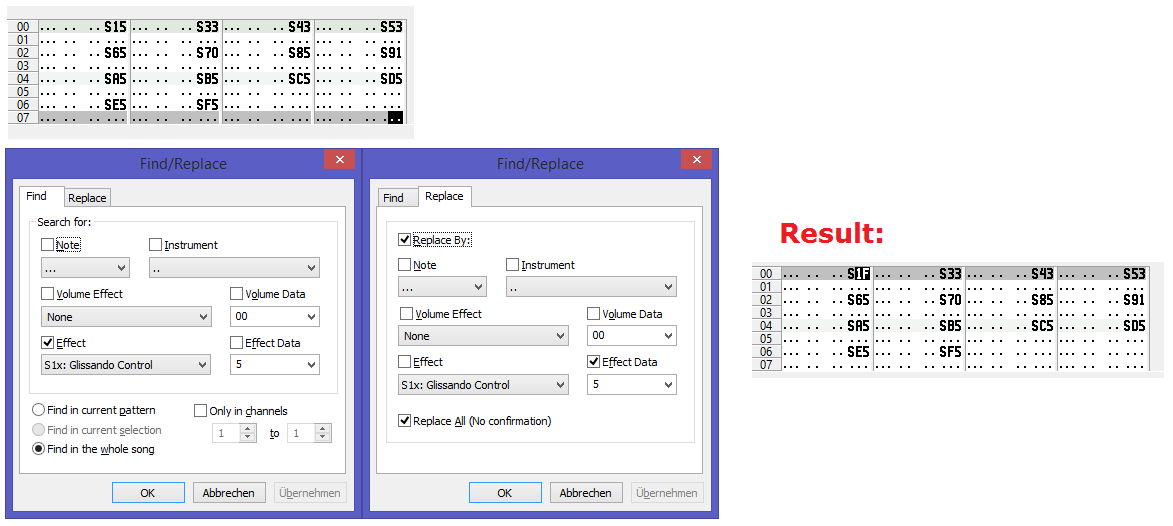Open Effect dropdown in the Search for group
Viewport: 1173px width, 526px height.
click(x=126, y=365)
